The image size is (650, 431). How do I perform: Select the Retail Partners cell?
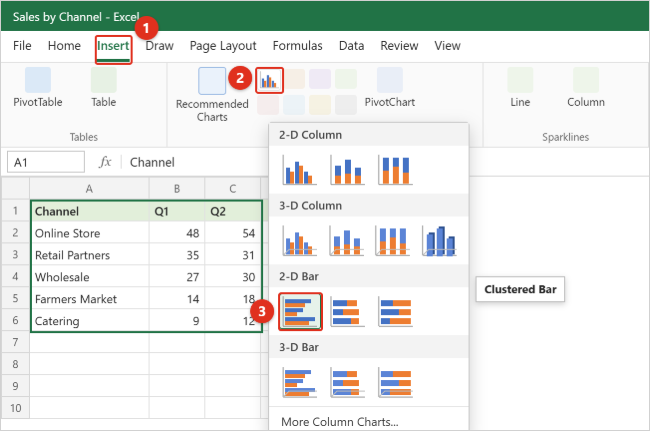point(90,255)
